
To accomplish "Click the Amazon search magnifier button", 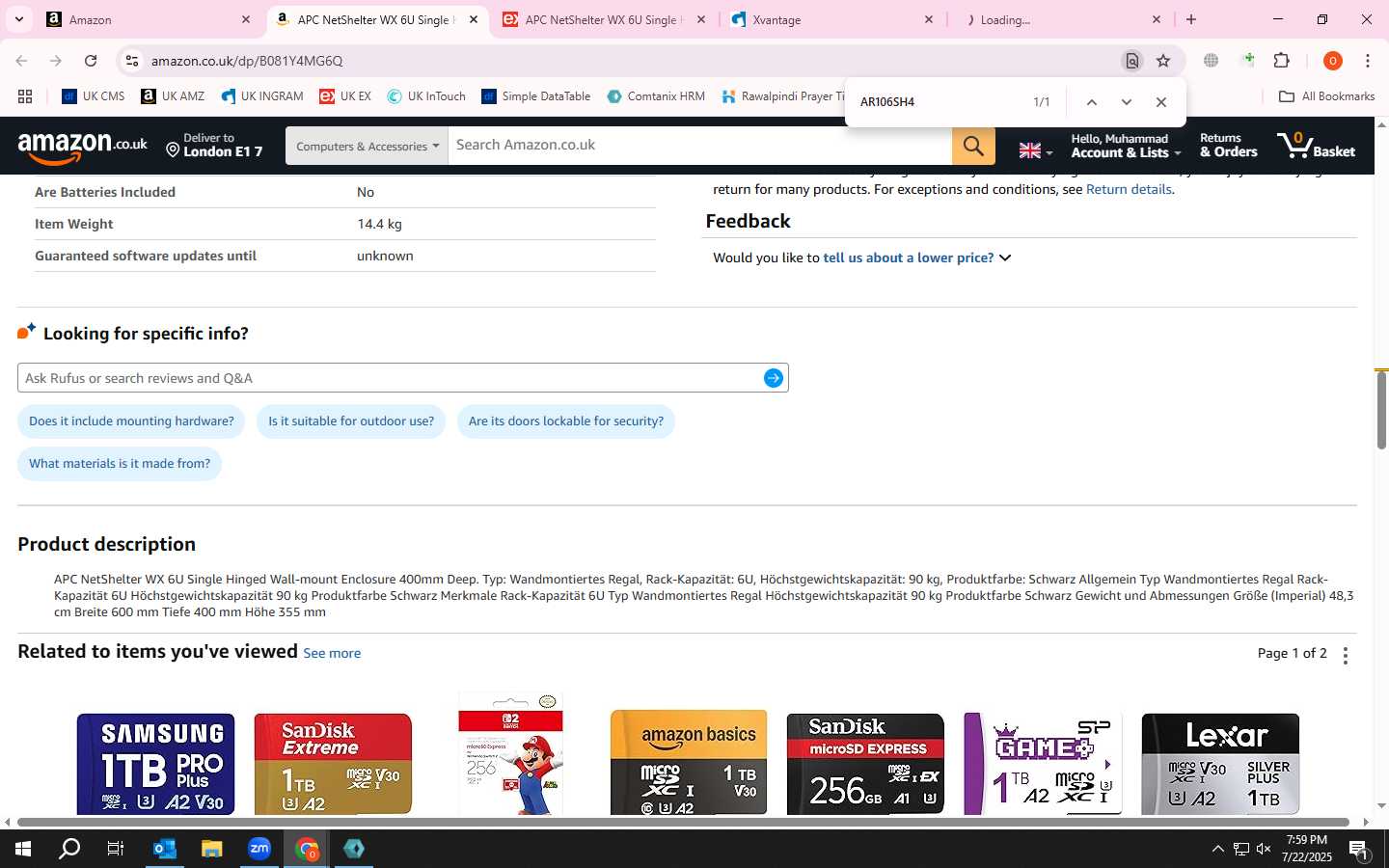I will [x=973, y=146].
